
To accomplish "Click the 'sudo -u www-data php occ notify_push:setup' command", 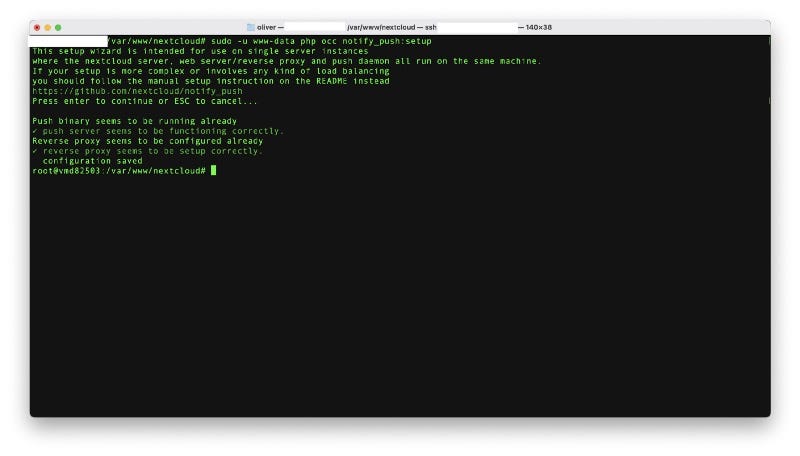I will point(321,41).
